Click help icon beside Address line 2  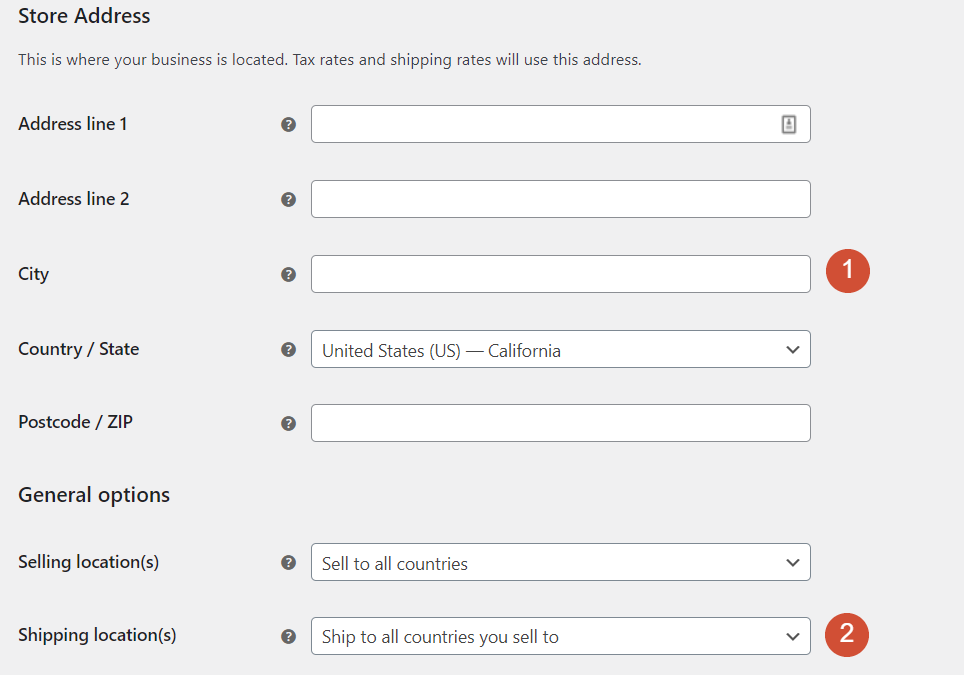pos(288,199)
